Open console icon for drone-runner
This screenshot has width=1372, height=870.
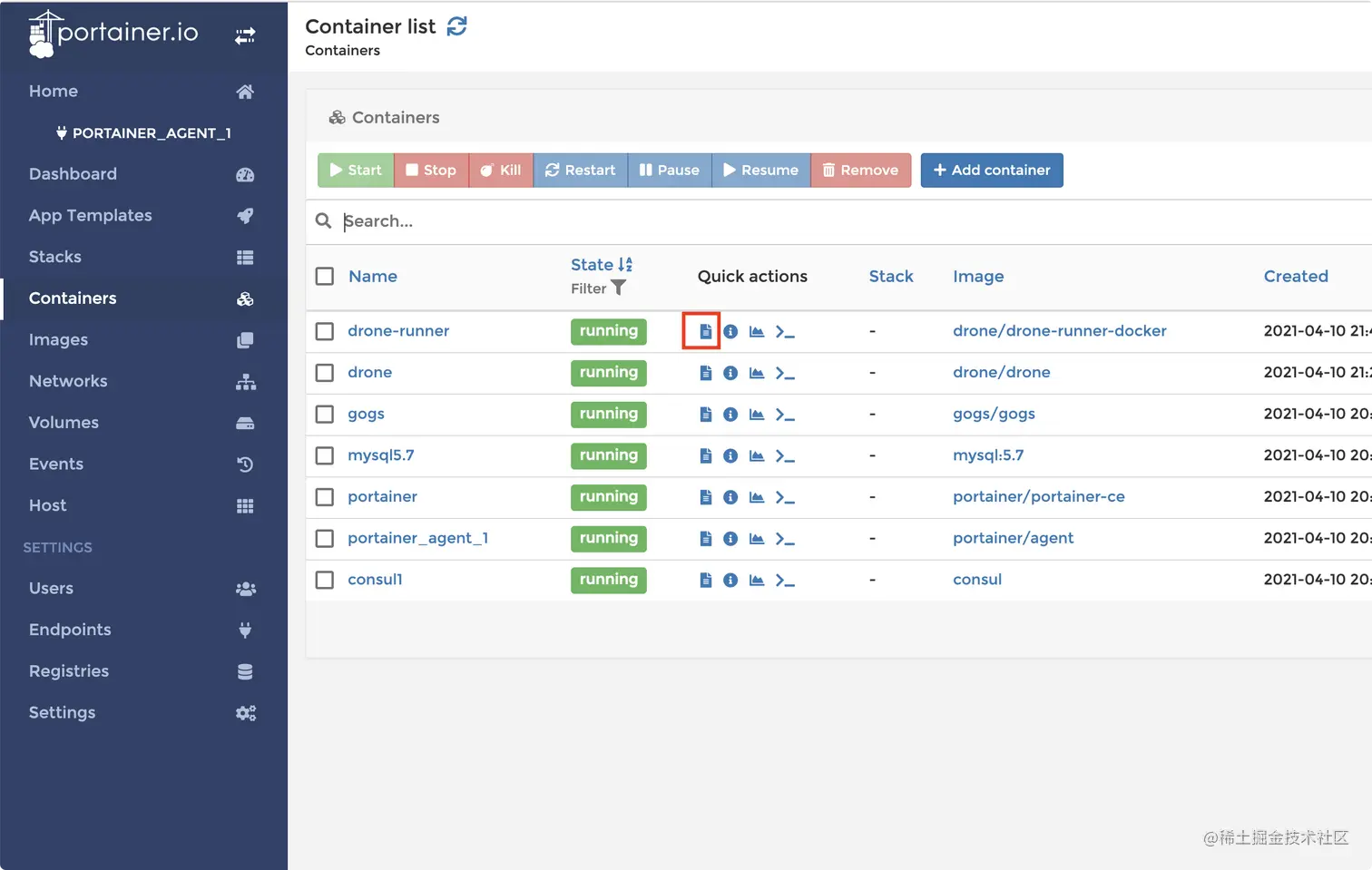click(x=785, y=332)
